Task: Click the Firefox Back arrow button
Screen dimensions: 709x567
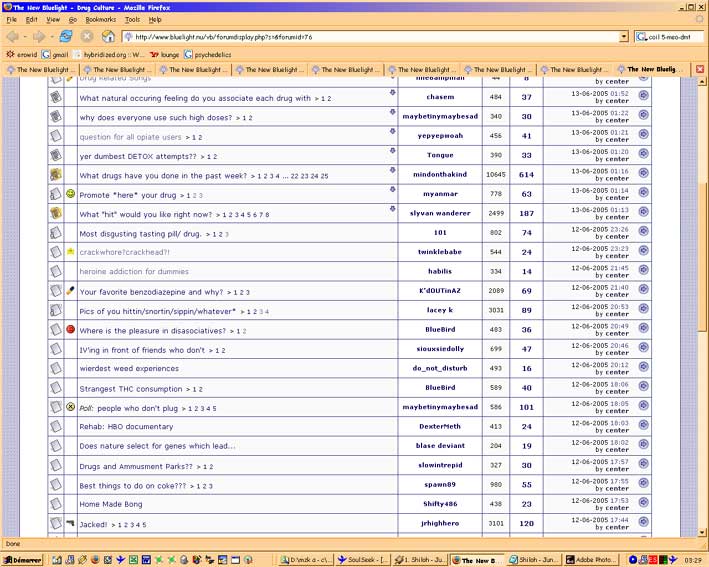Action: point(13,37)
